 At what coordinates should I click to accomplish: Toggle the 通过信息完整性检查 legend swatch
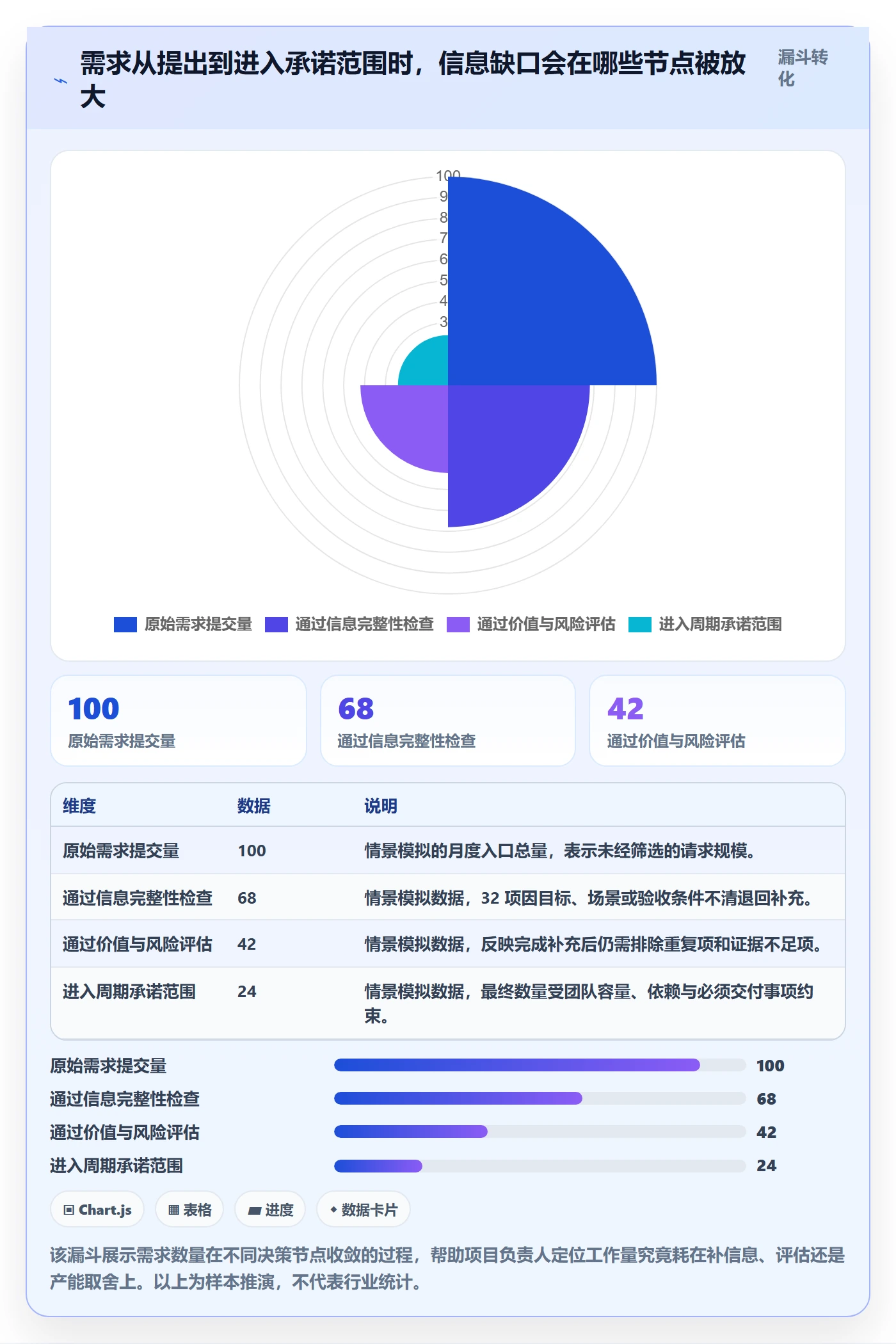tap(276, 624)
